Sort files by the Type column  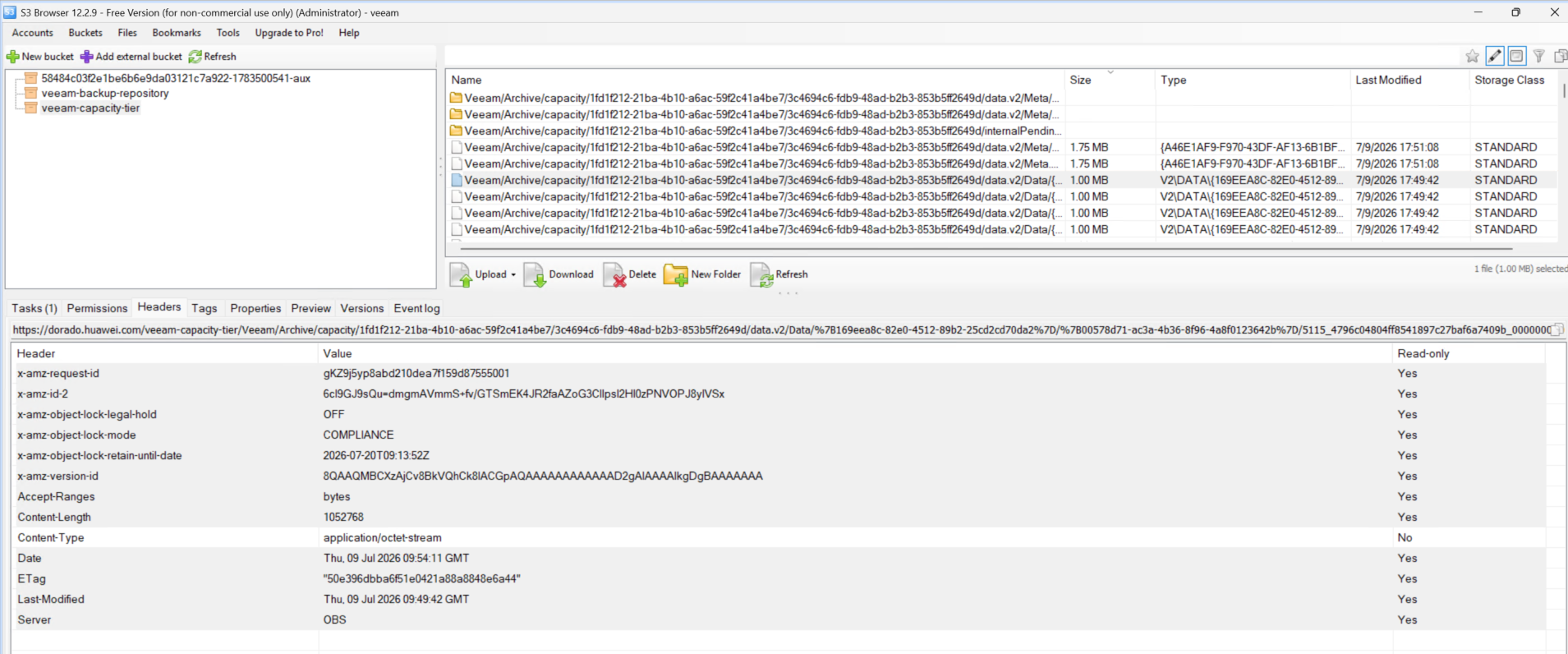(x=1253, y=80)
